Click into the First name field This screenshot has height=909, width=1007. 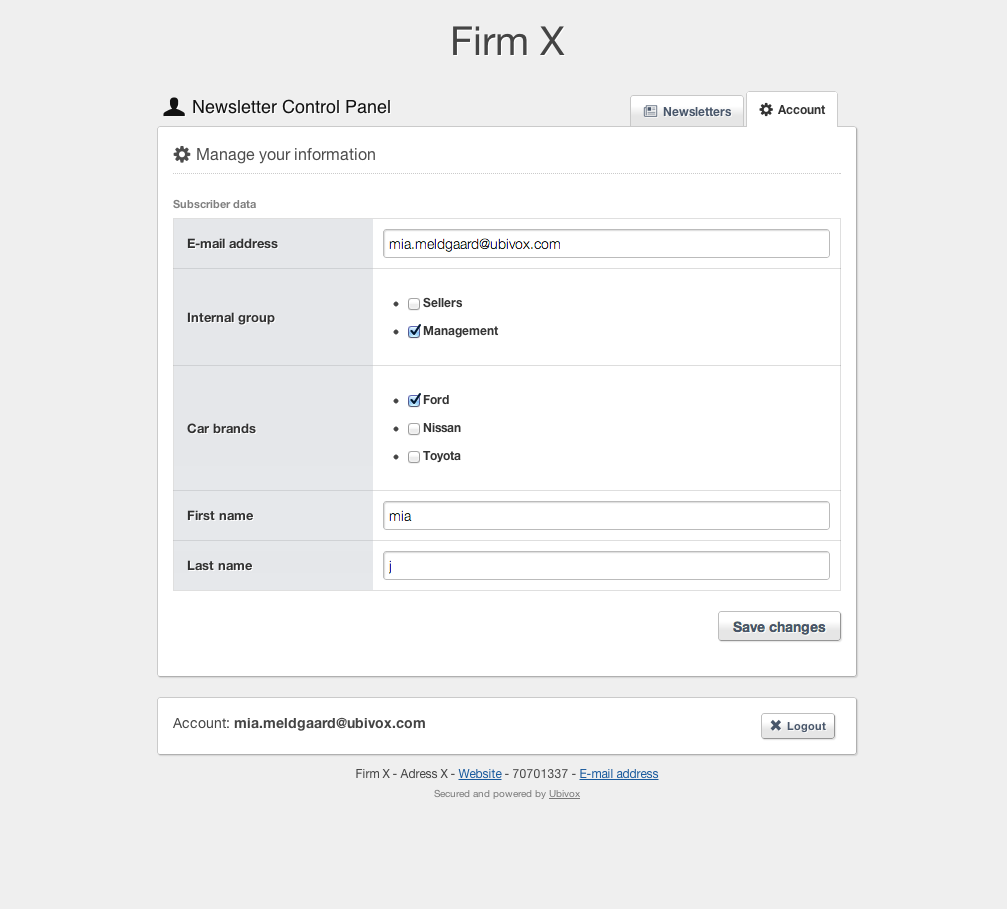point(606,516)
